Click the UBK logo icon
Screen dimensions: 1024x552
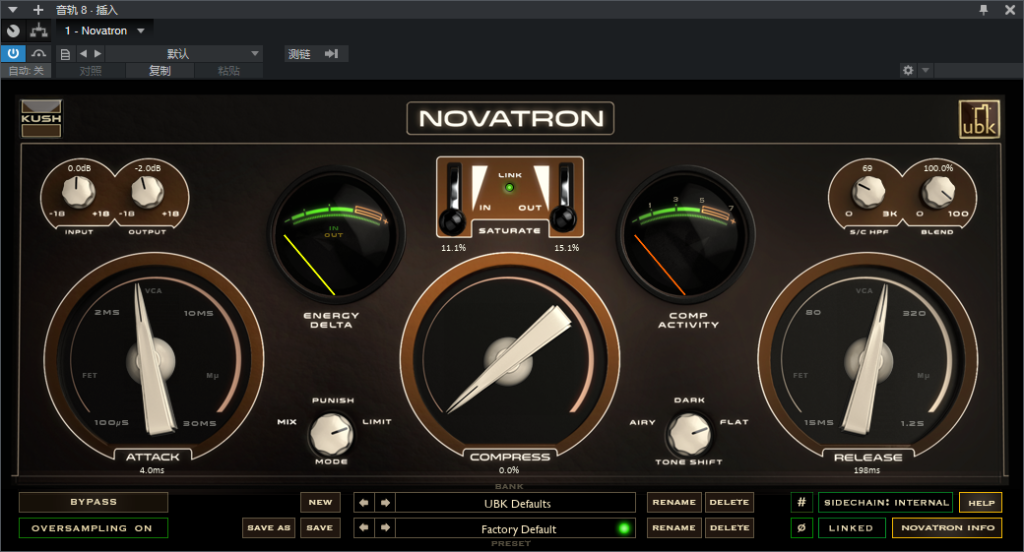pos(979,119)
